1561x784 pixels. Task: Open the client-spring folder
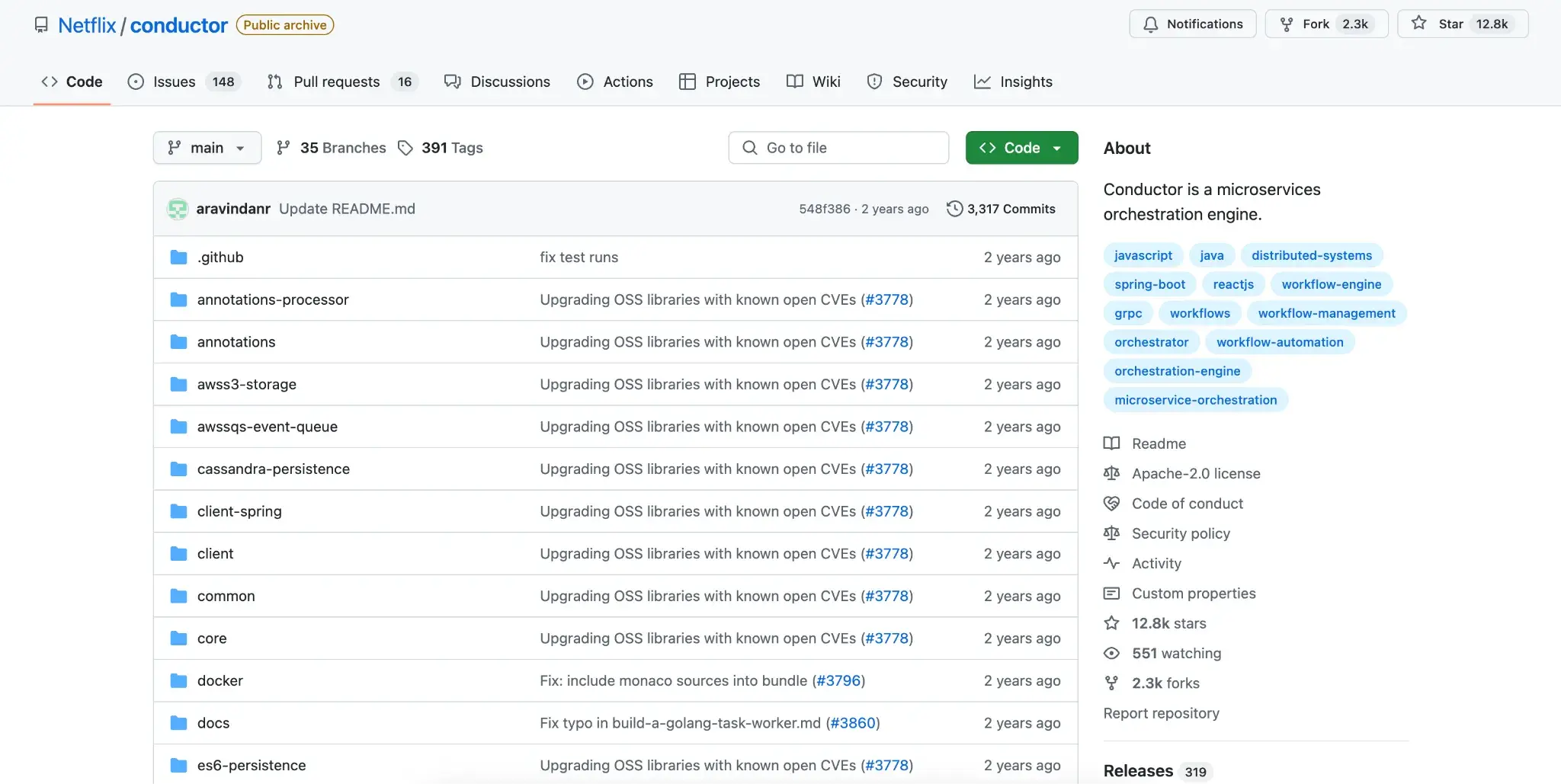coord(239,511)
